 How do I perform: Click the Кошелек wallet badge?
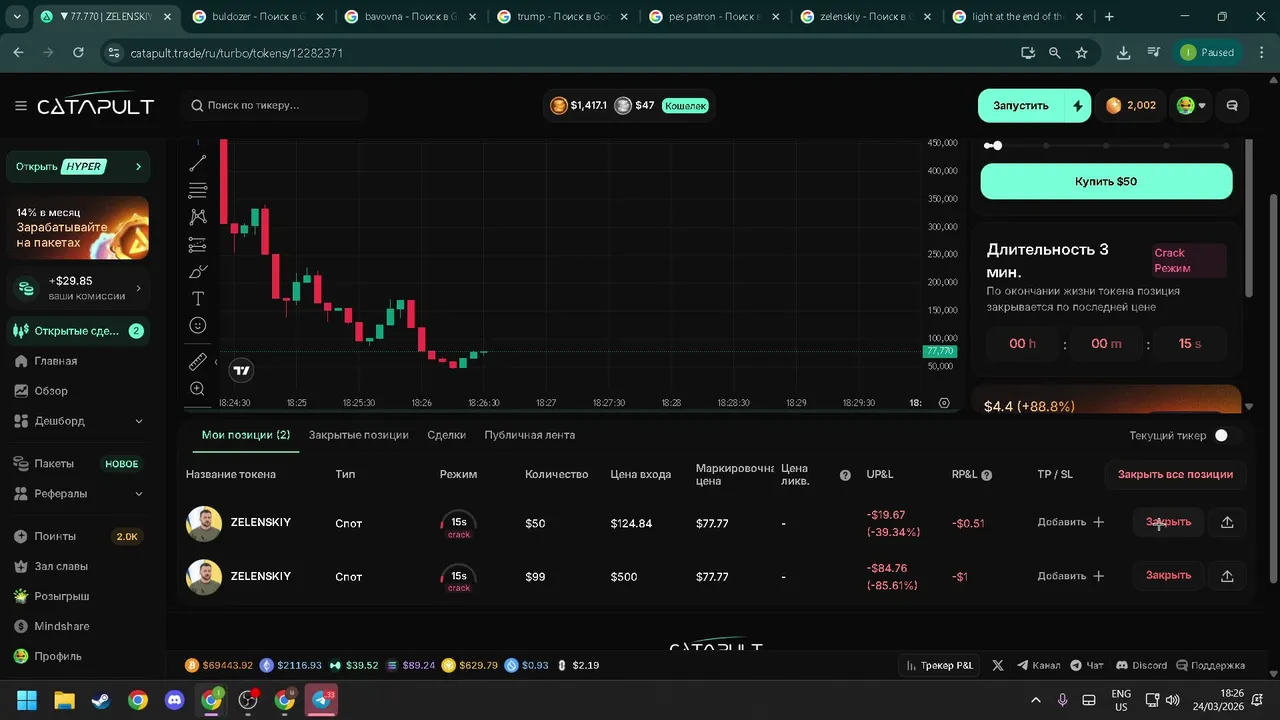(686, 106)
